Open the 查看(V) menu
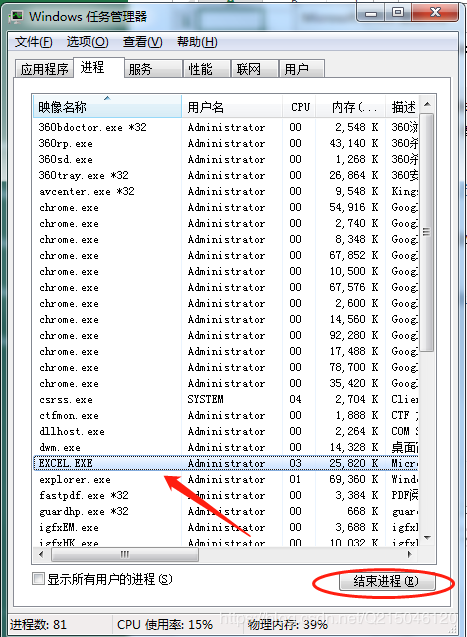This screenshot has width=467, height=637. (x=143, y=42)
